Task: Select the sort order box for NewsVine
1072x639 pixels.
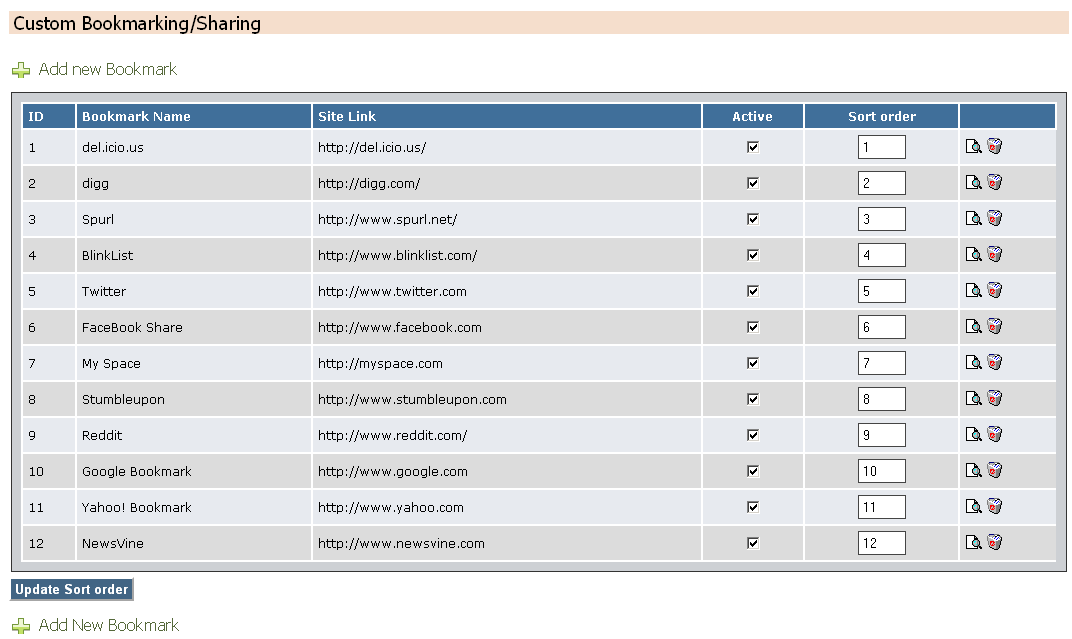Action: pos(882,543)
